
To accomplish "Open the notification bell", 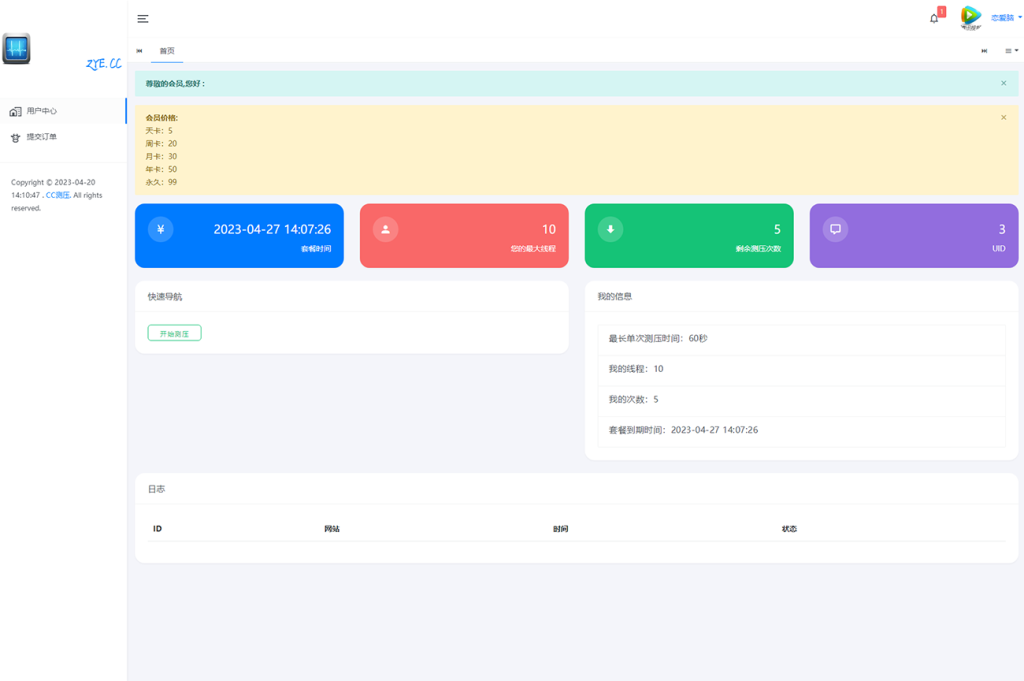I will pyautogui.click(x=934, y=18).
